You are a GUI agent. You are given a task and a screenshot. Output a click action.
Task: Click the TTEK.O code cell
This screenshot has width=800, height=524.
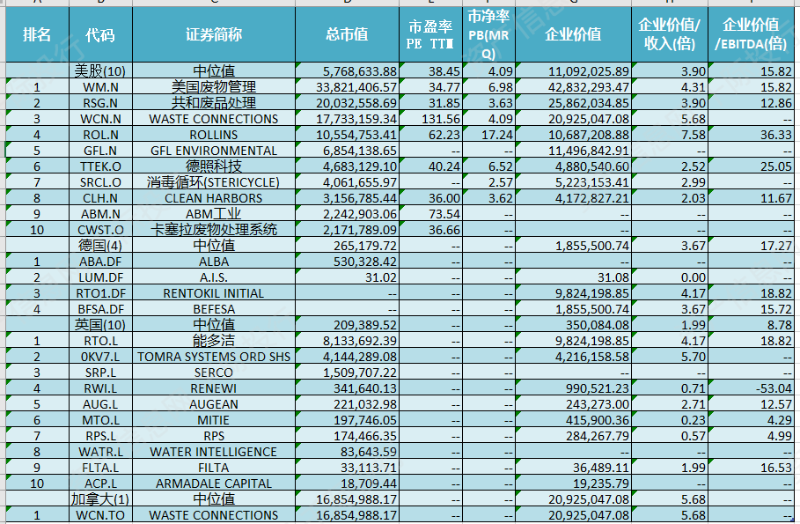[101, 166]
